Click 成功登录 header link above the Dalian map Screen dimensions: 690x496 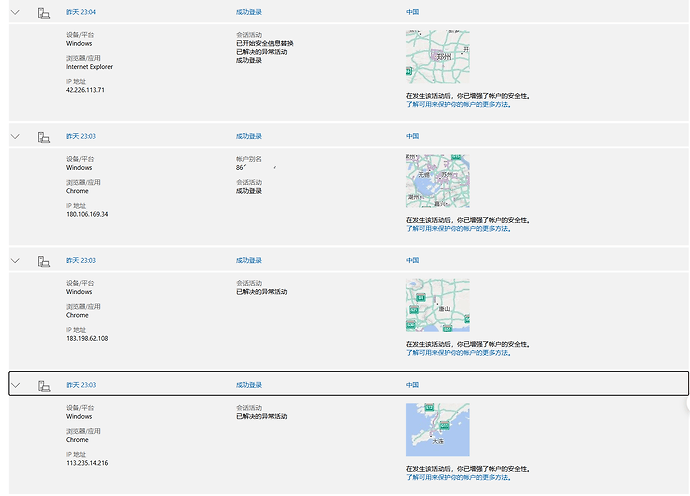[249, 385]
